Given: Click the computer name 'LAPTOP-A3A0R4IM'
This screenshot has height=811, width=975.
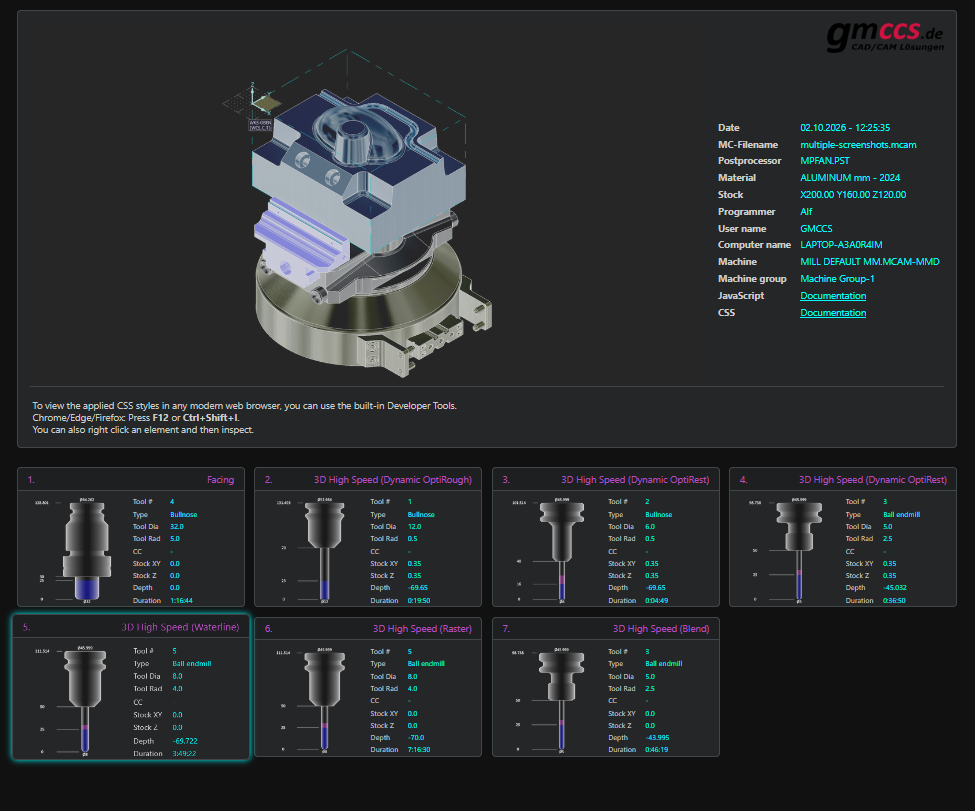Looking at the screenshot, I should (x=841, y=244).
